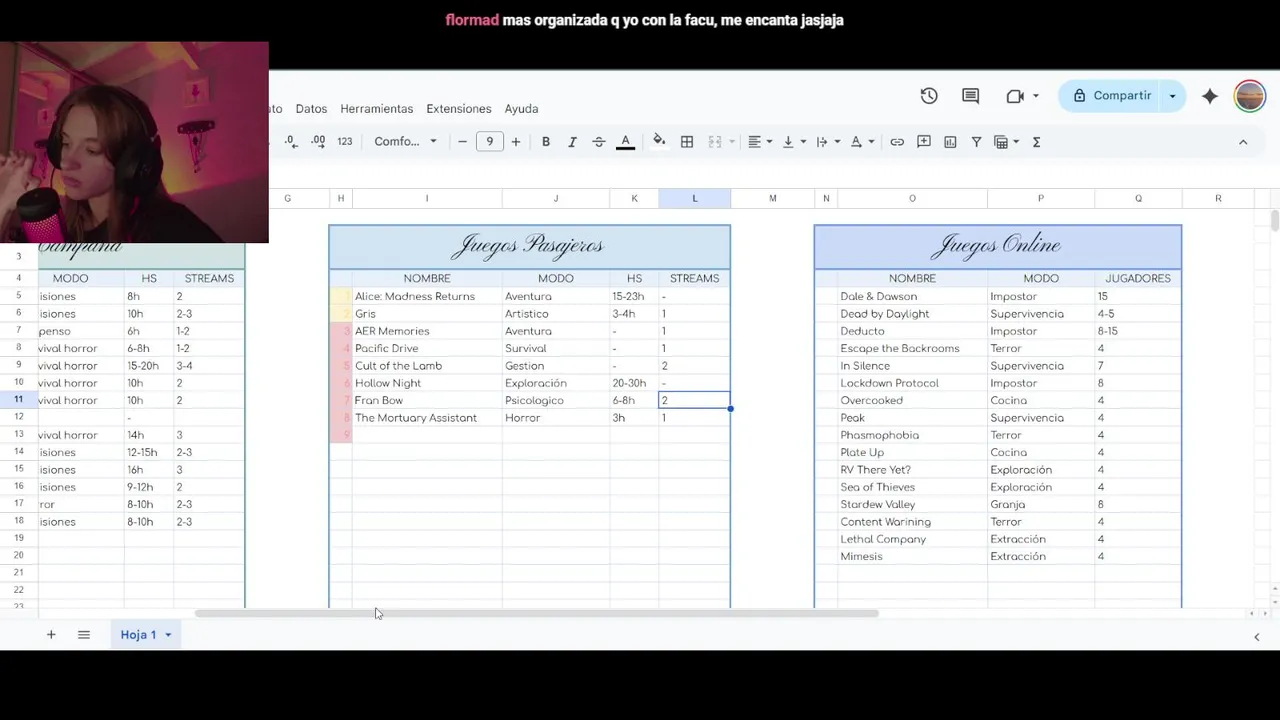Click the merge cells icon
Viewport: 1280px width, 720px height.
[x=715, y=142]
